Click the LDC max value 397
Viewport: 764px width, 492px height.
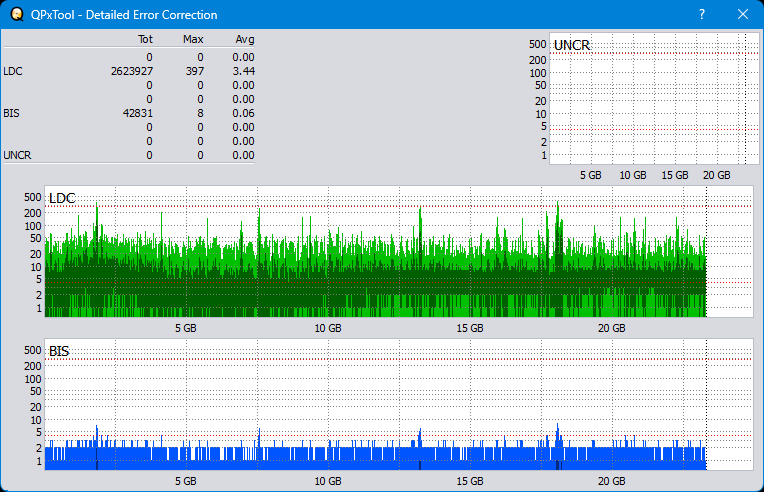194,71
